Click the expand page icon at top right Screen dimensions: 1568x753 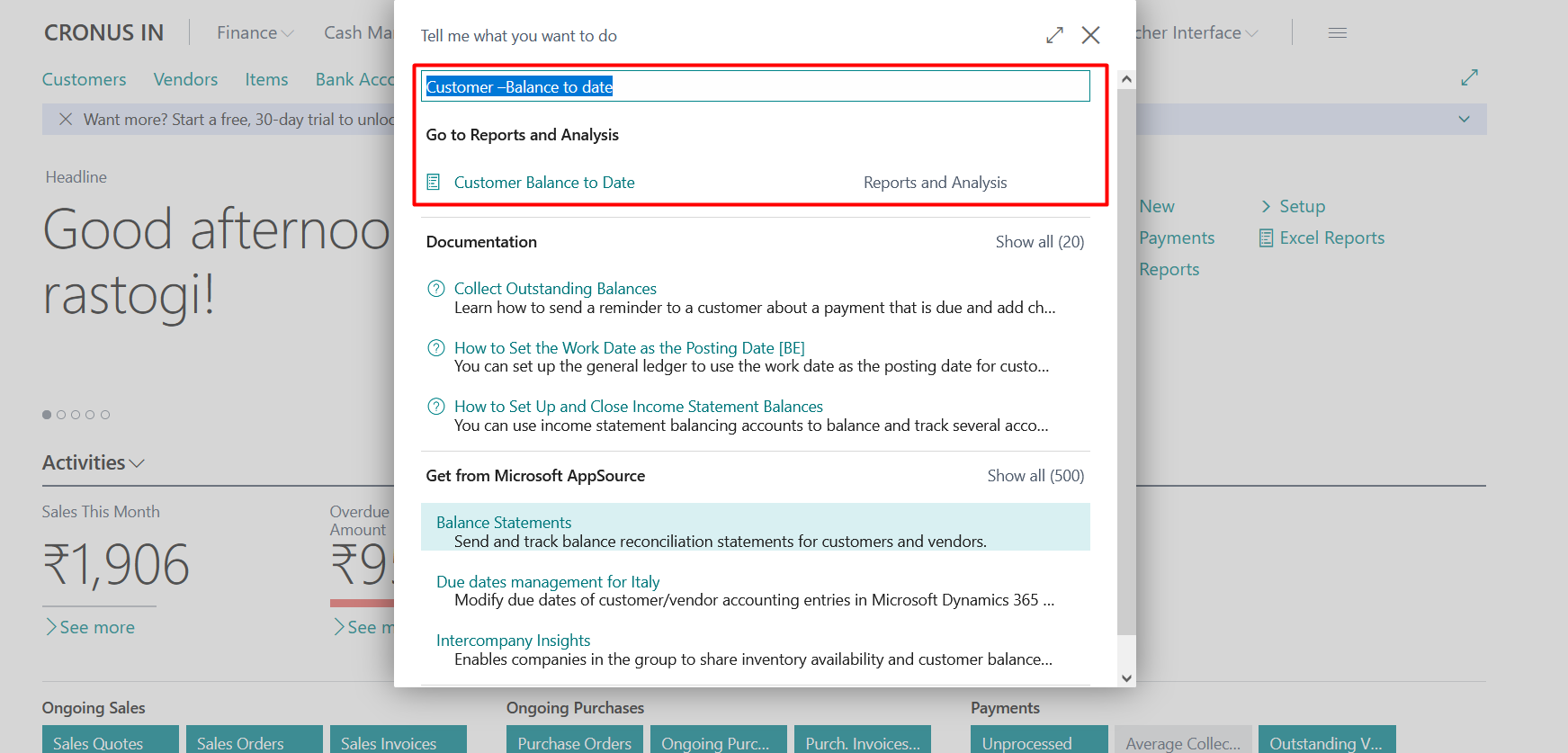tap(1469, 77)
